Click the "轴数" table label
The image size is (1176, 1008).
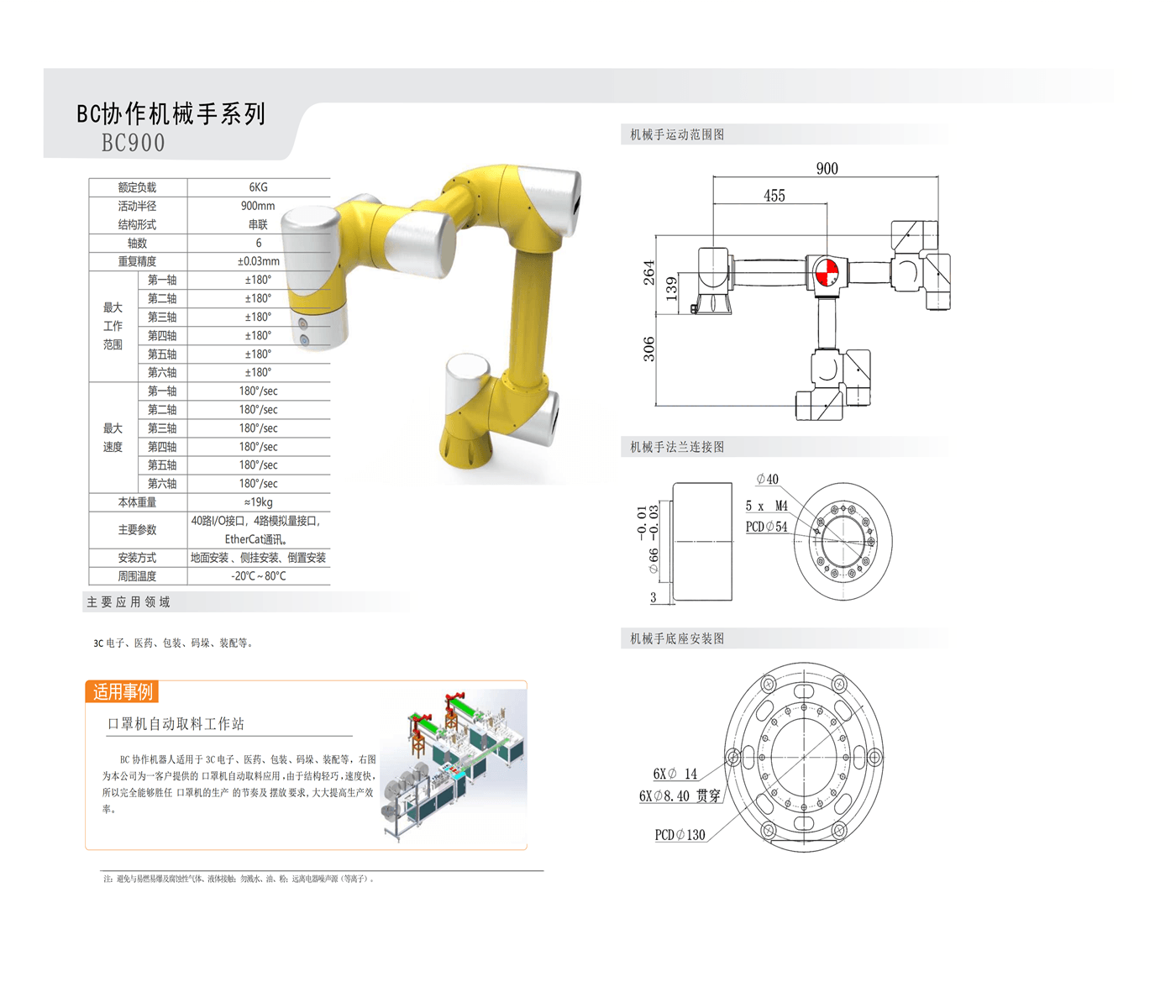click(137, 243)
